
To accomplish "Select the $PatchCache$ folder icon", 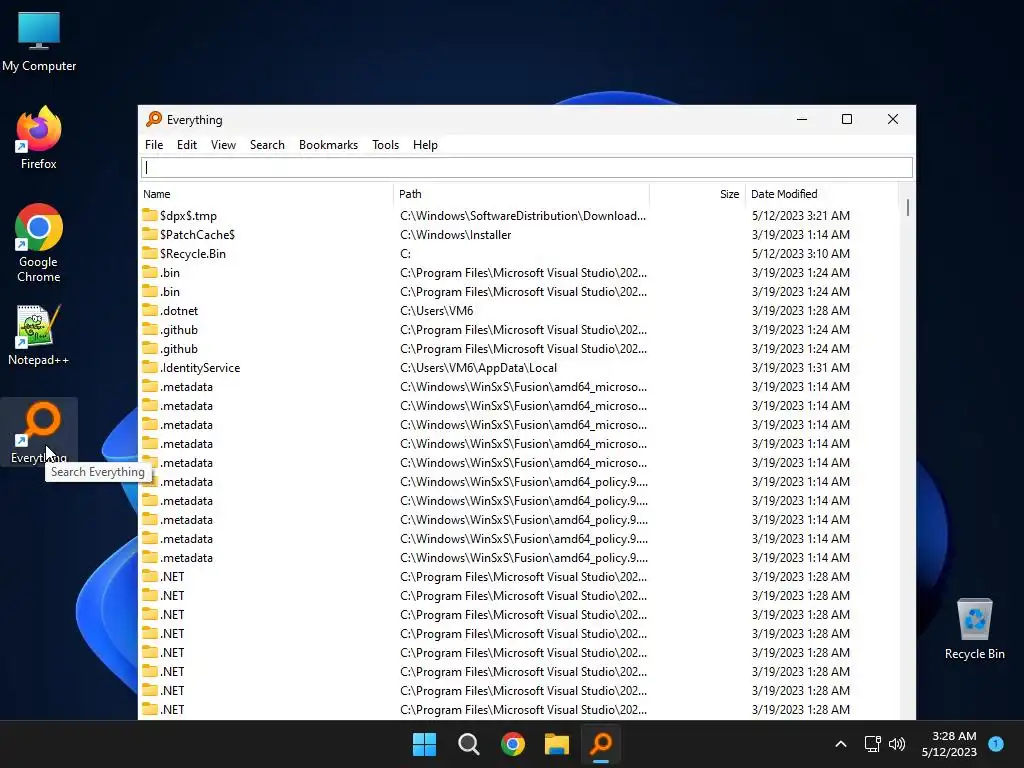I will click(150, 234).
